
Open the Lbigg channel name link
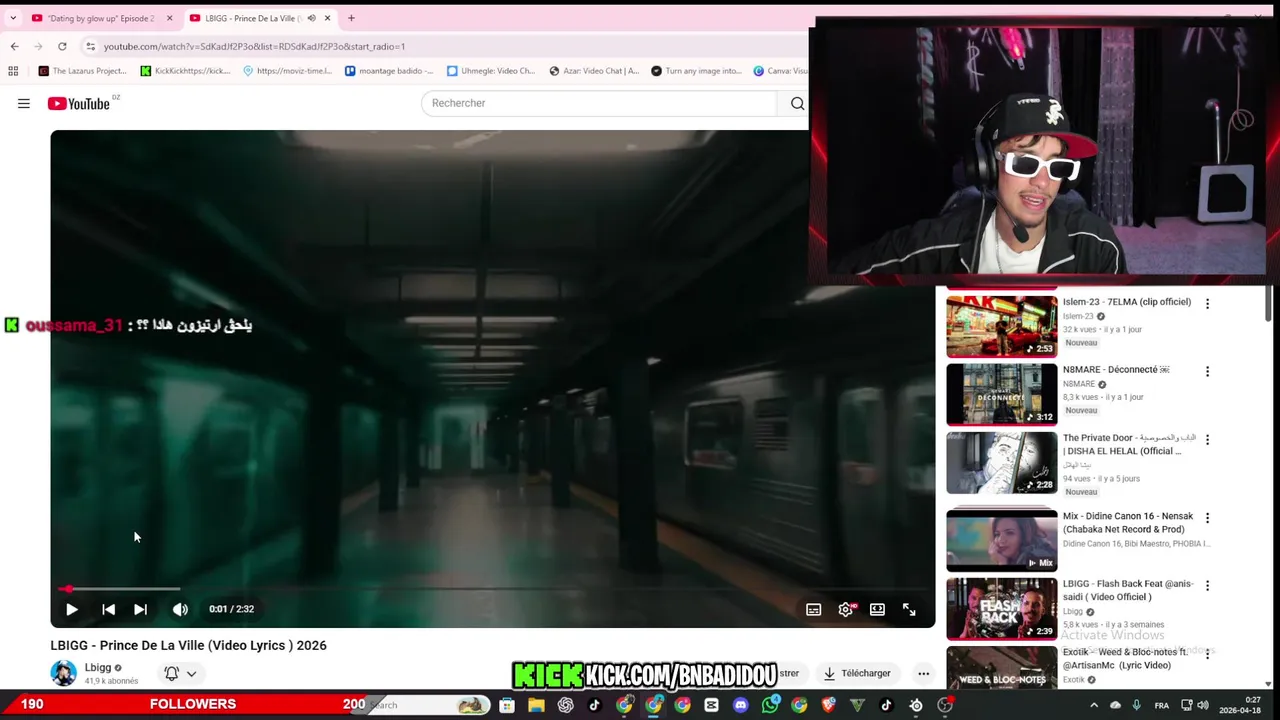[98, 667]
